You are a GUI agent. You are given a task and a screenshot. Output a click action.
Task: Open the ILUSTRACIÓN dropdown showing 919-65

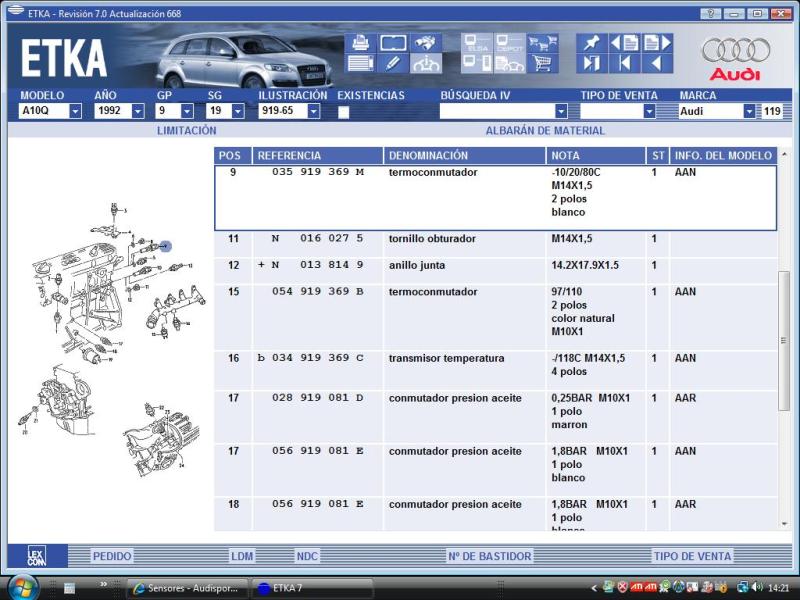coord(314,111)
